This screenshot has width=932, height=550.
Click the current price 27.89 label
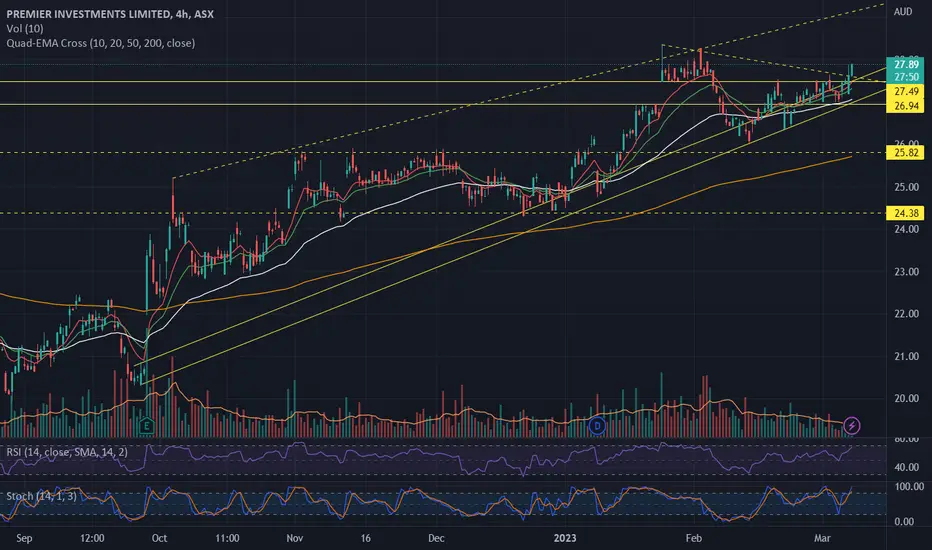(x=905, y=64)
